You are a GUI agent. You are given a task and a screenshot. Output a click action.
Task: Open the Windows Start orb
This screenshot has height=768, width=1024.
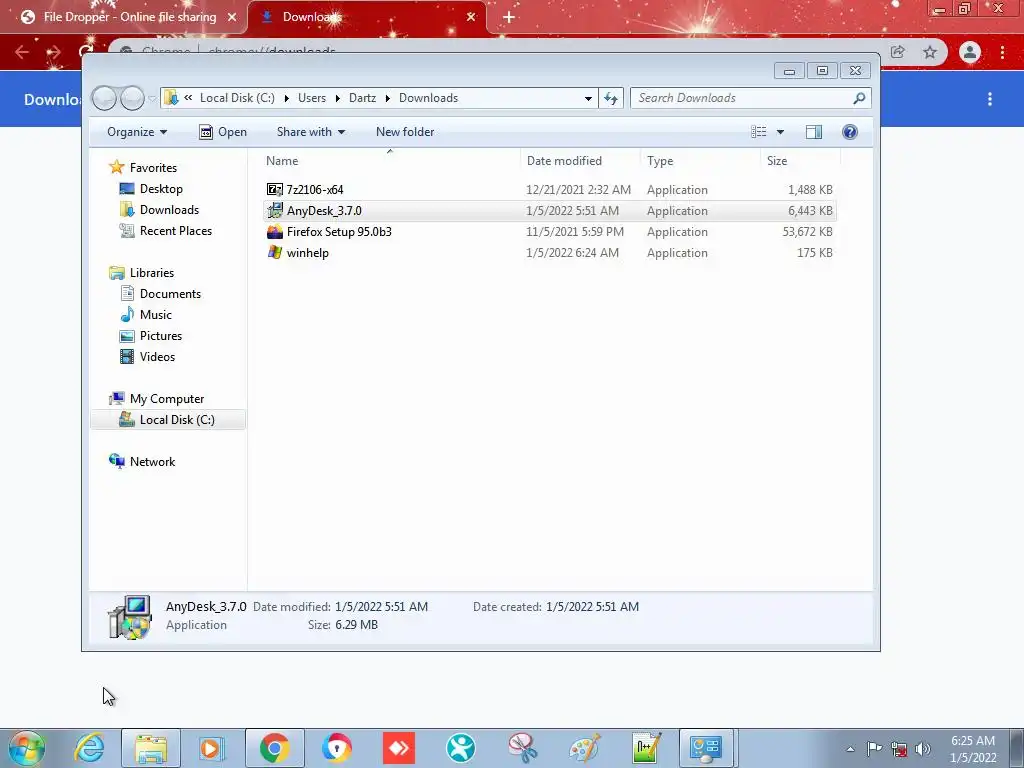coord(27,748)
